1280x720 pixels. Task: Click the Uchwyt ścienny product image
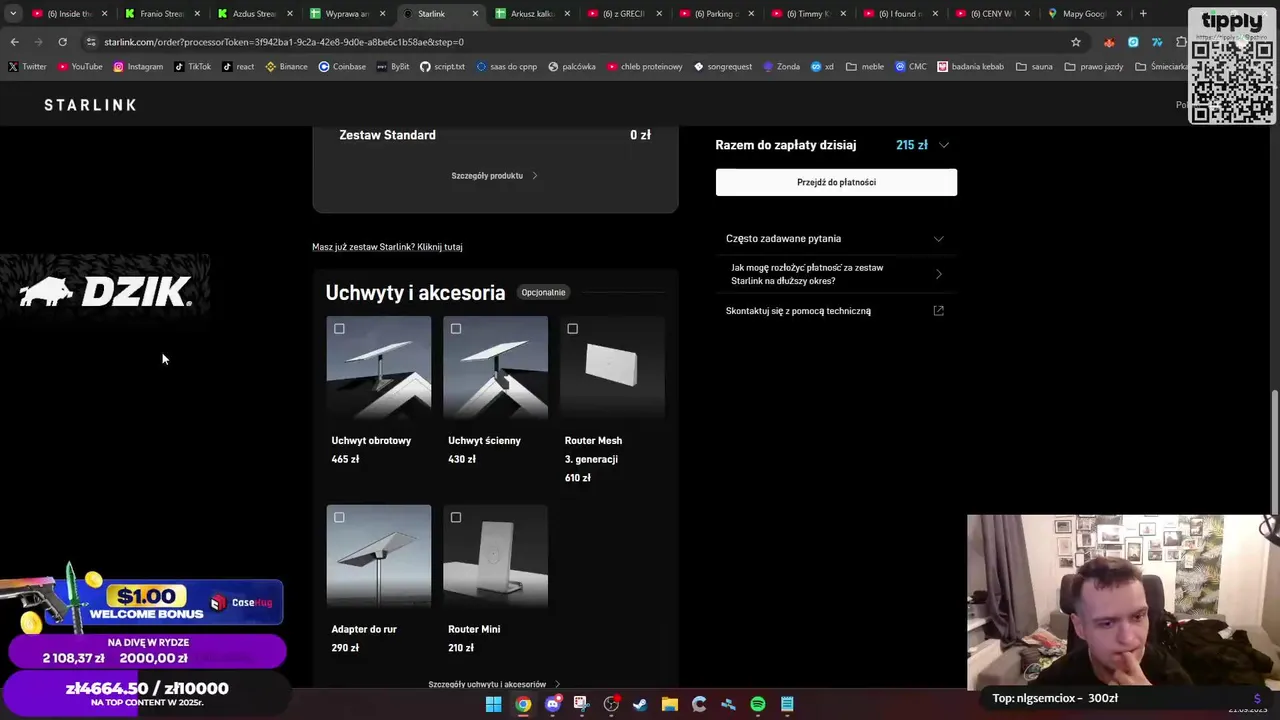coord(496,368)
